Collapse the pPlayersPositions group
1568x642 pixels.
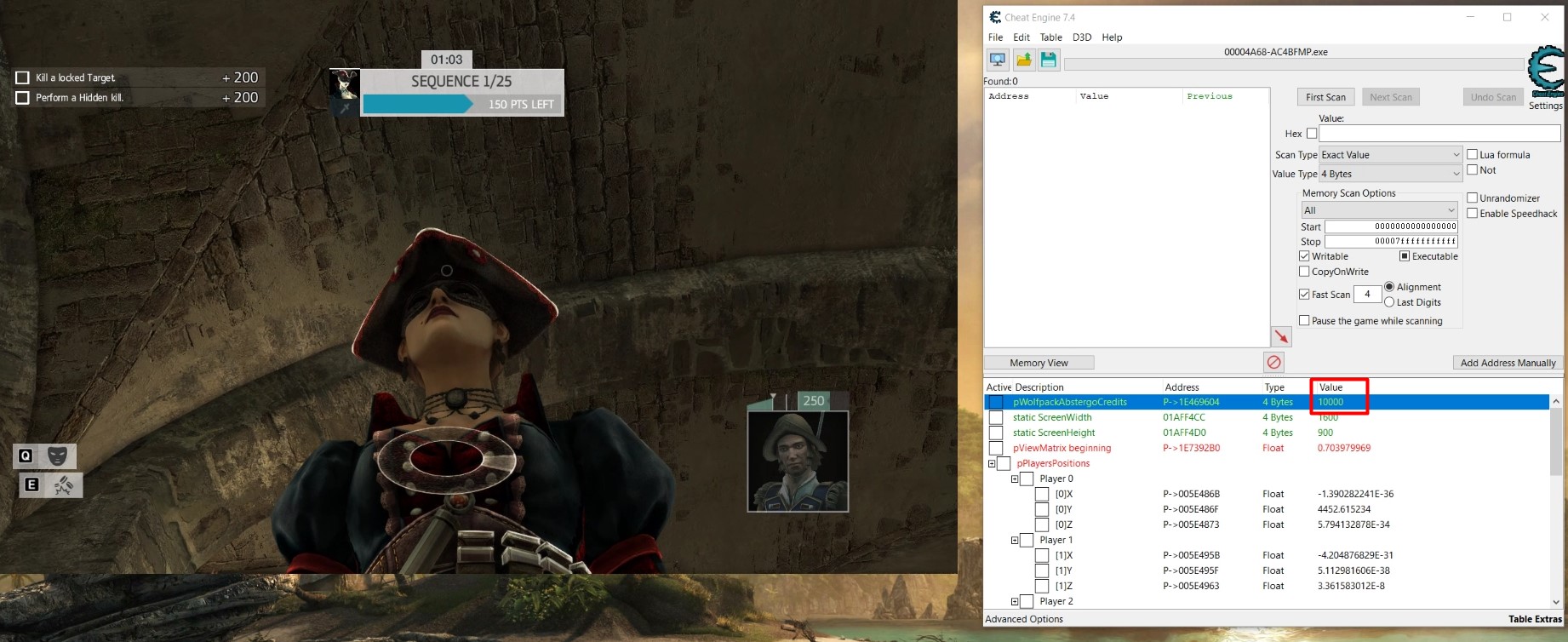coord(992,464)
